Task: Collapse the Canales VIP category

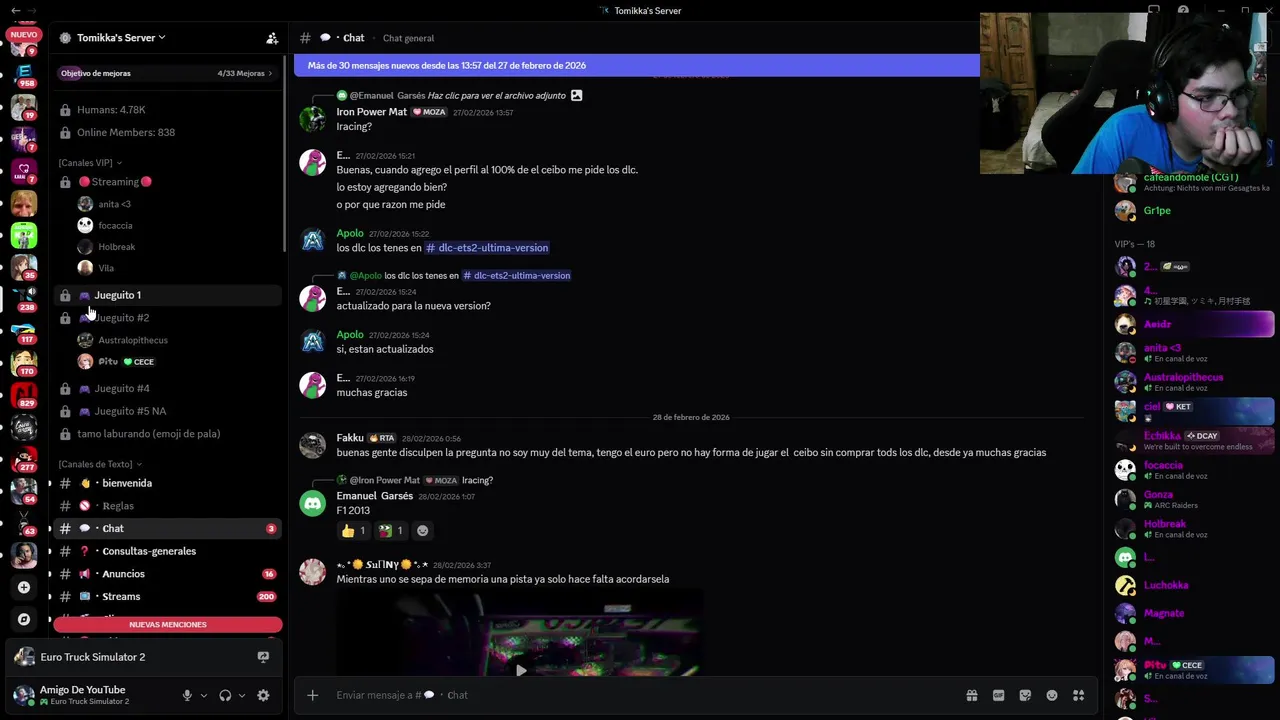Action: coord(90,163)
